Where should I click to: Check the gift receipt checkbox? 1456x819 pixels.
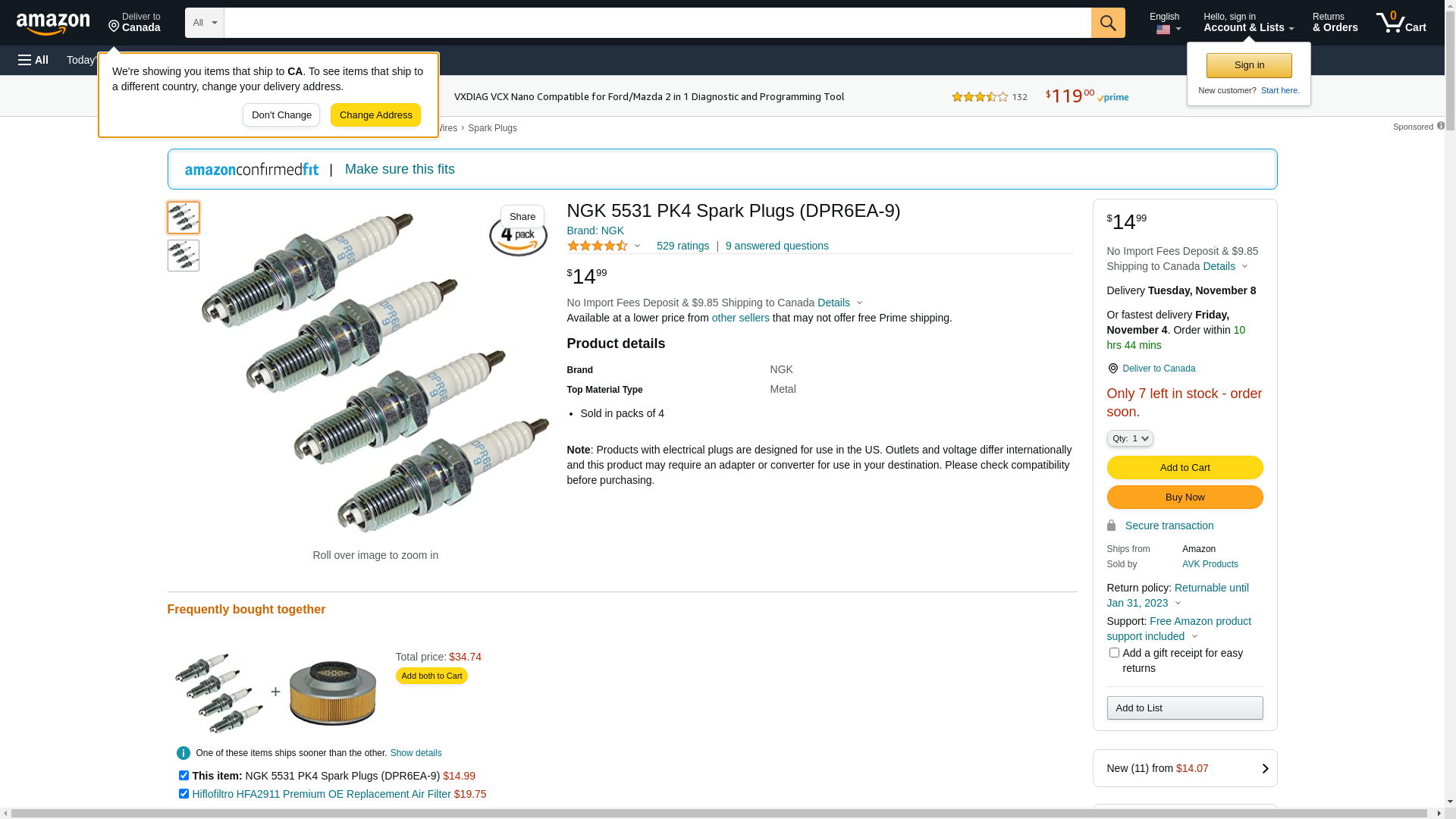point(1114,653)
